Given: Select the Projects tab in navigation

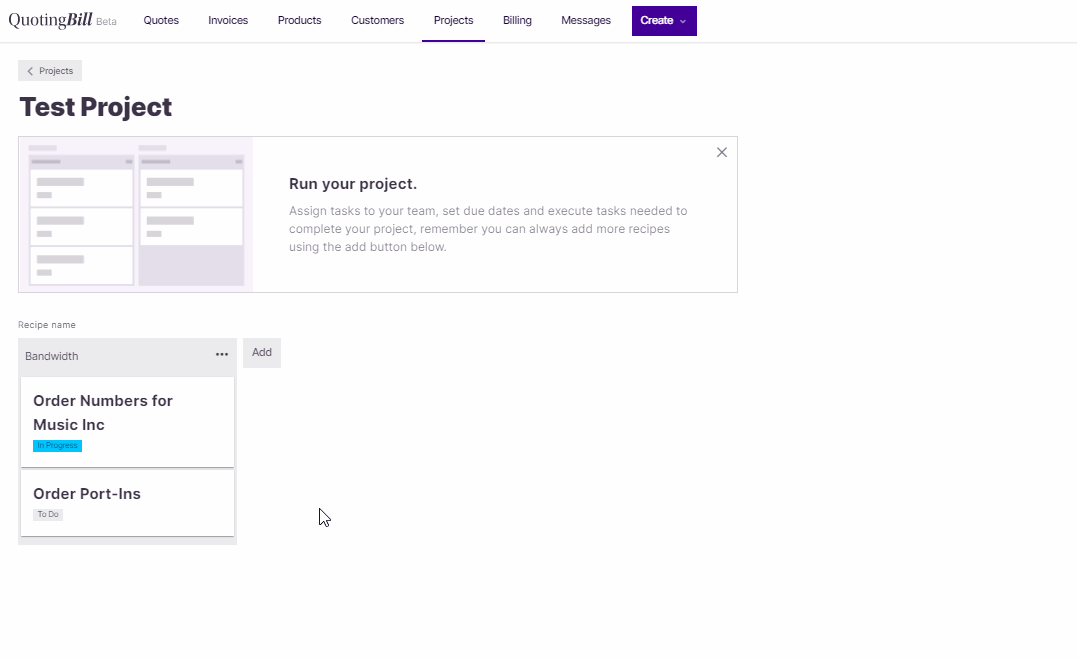Looking at the screenshot, I should click(x=453, y=21).
